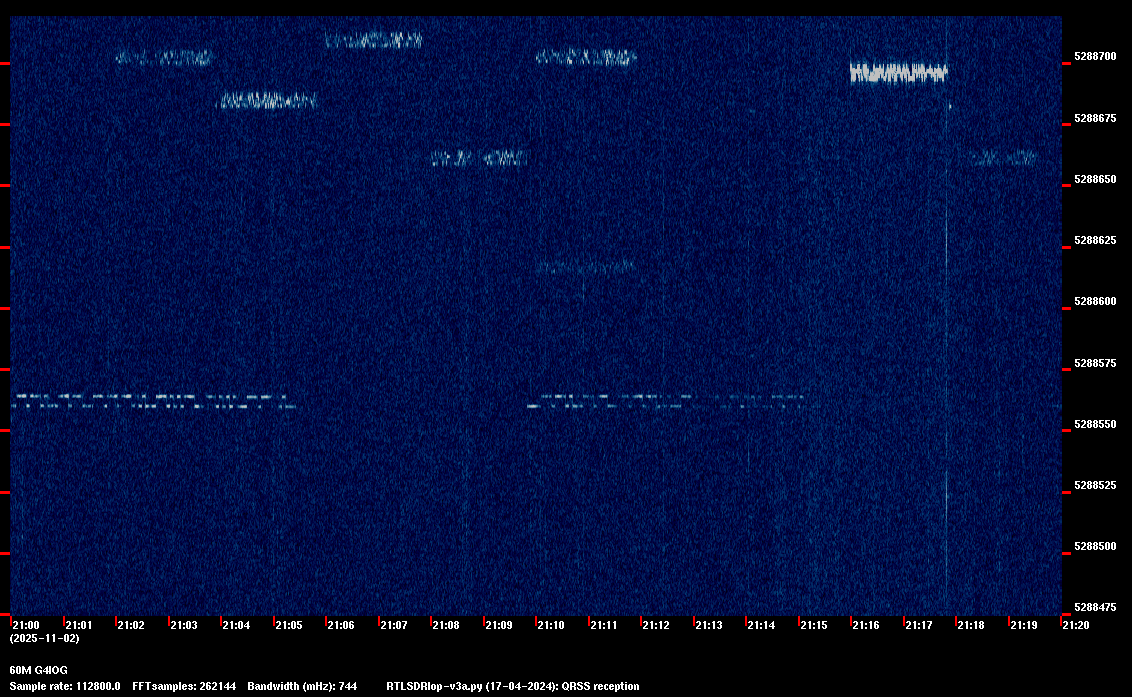Click the 5288500 frequency label
The height and width of the screenshot is (697, 1132).
click(x=1095, y=547)
